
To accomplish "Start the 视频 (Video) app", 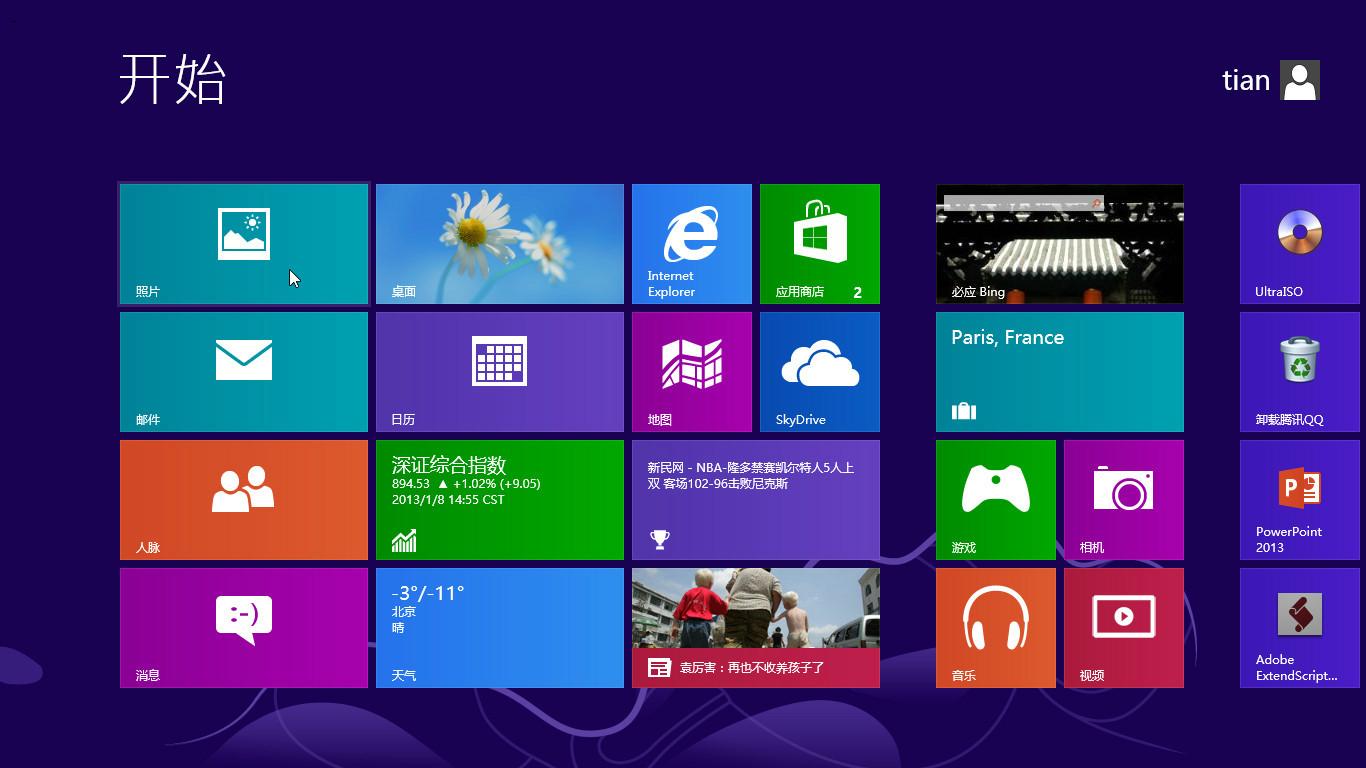I will (1124, 627).
